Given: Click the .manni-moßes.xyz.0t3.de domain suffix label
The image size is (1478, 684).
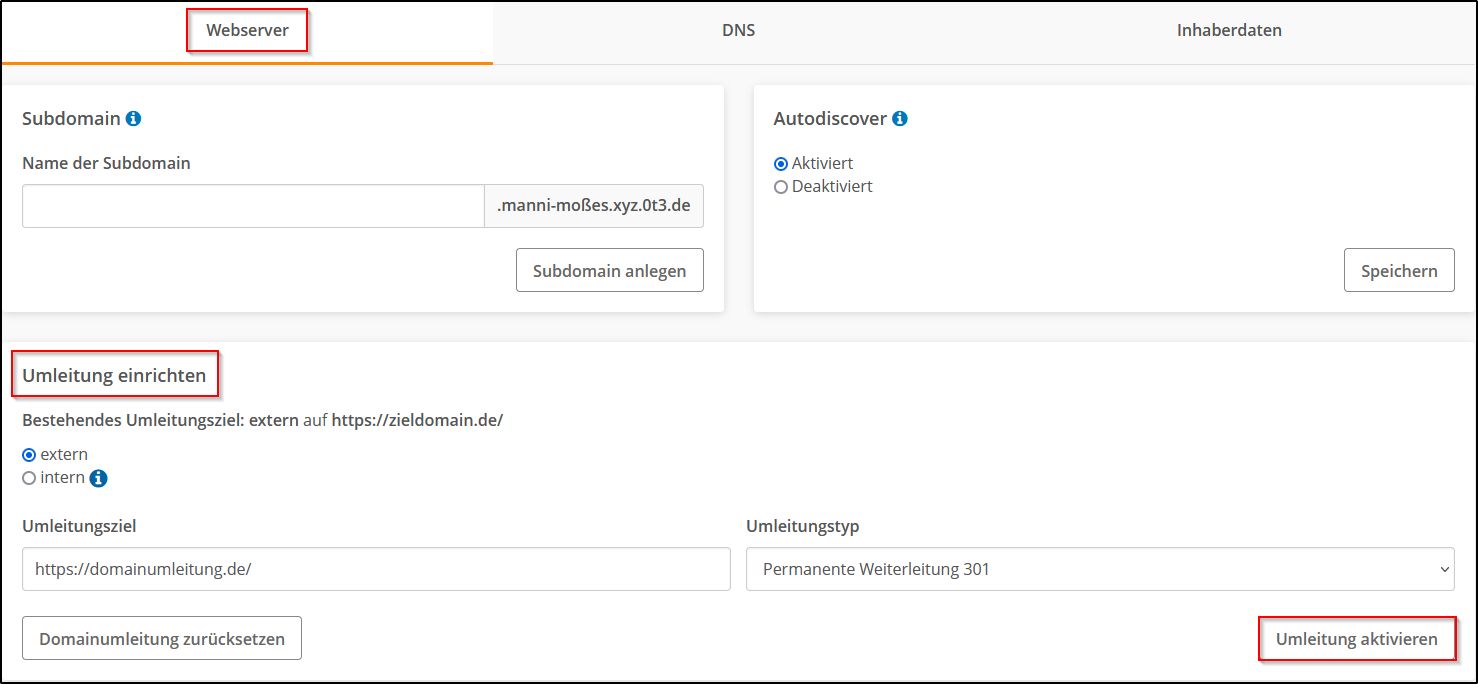Looking at the screenshot, I should tap(593, 205).
